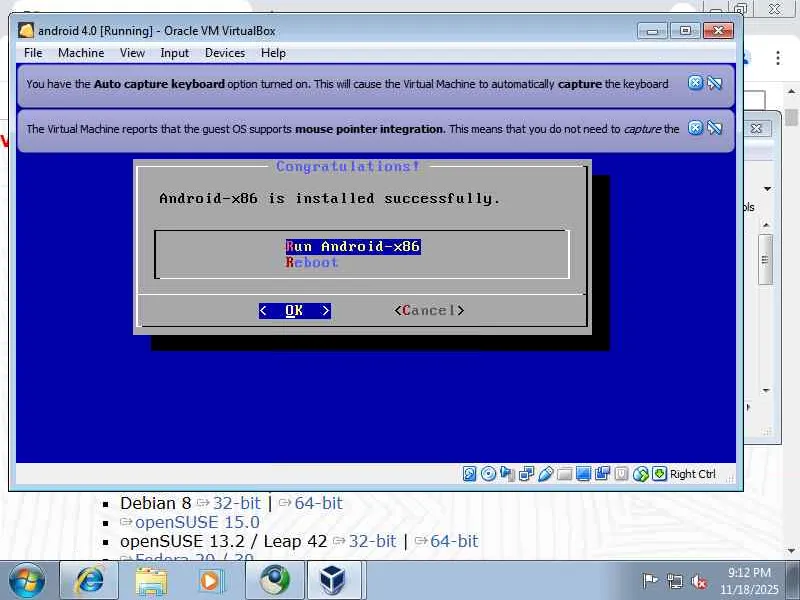
Task: Dismiss the Auto capture keyboard notification
Action: pyautogui.click(x=695, y=83)
